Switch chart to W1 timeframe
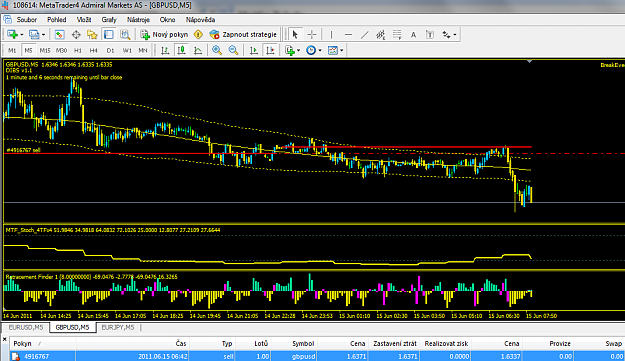 [127, 50]
